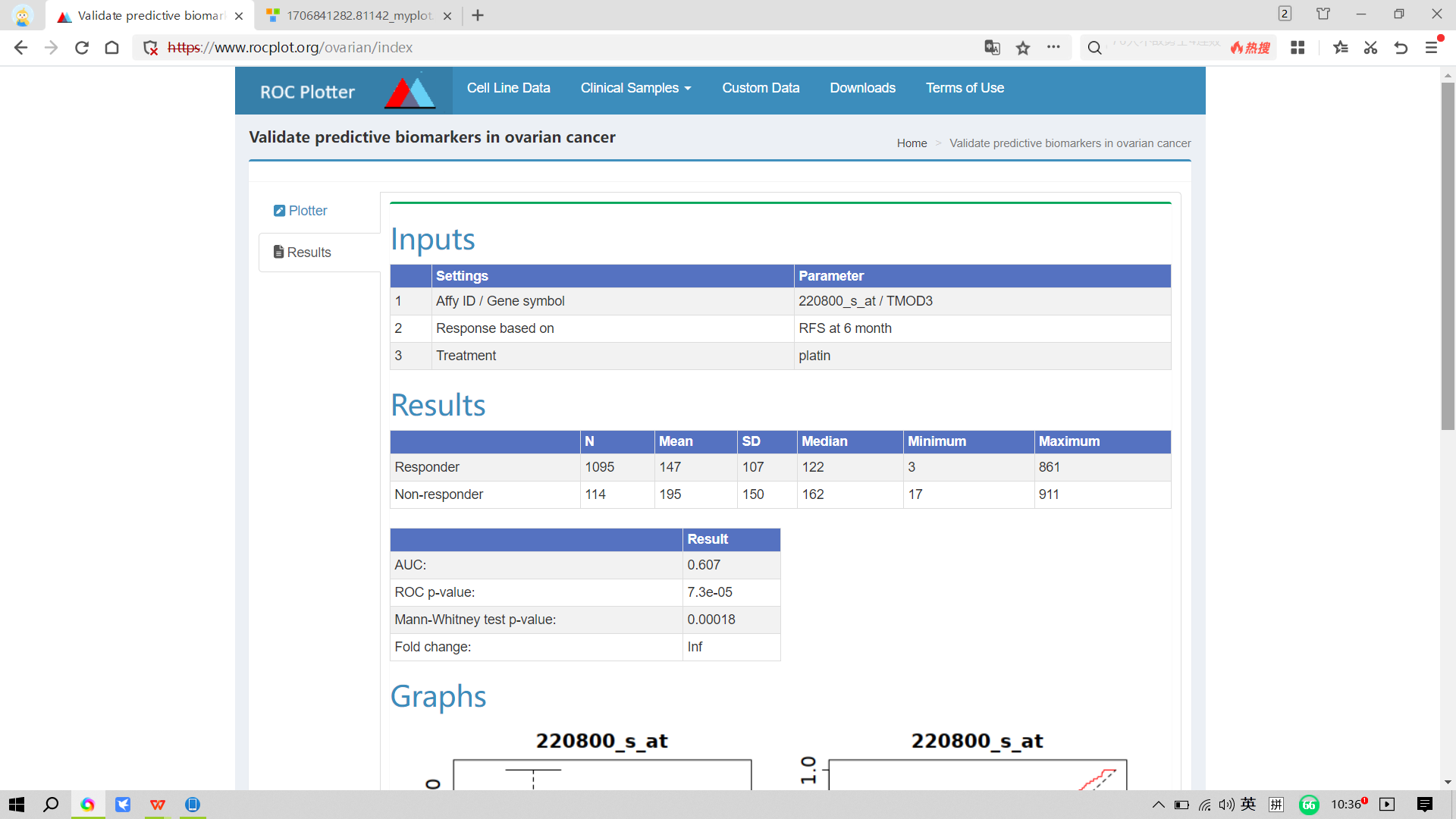Open the Cell Line Data menu
1456x819 pixels.
[x=508, y=88]
